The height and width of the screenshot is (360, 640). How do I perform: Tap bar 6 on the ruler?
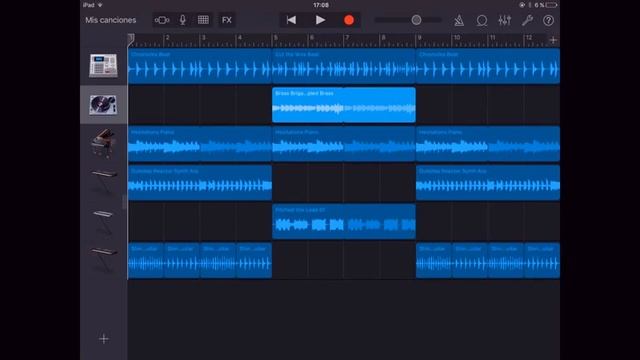pos(311,38)
